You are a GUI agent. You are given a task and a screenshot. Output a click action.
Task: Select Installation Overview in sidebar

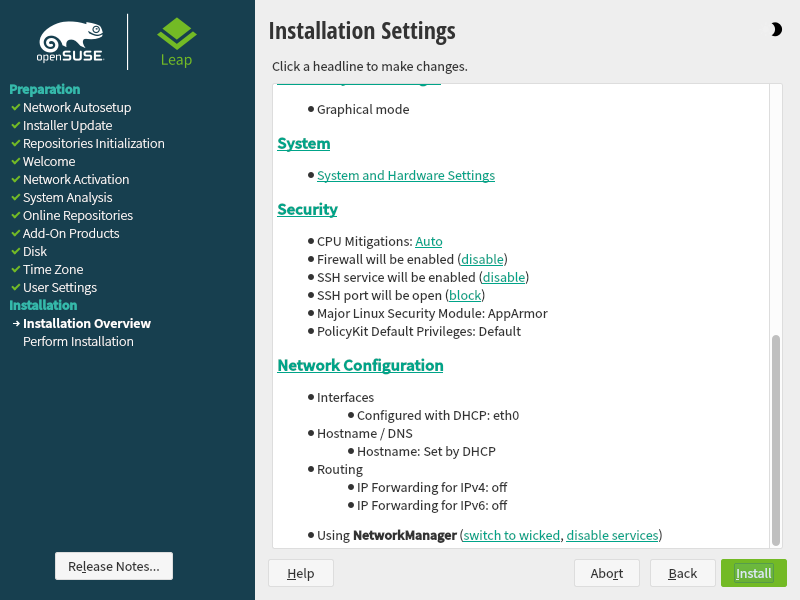[86, 324]
